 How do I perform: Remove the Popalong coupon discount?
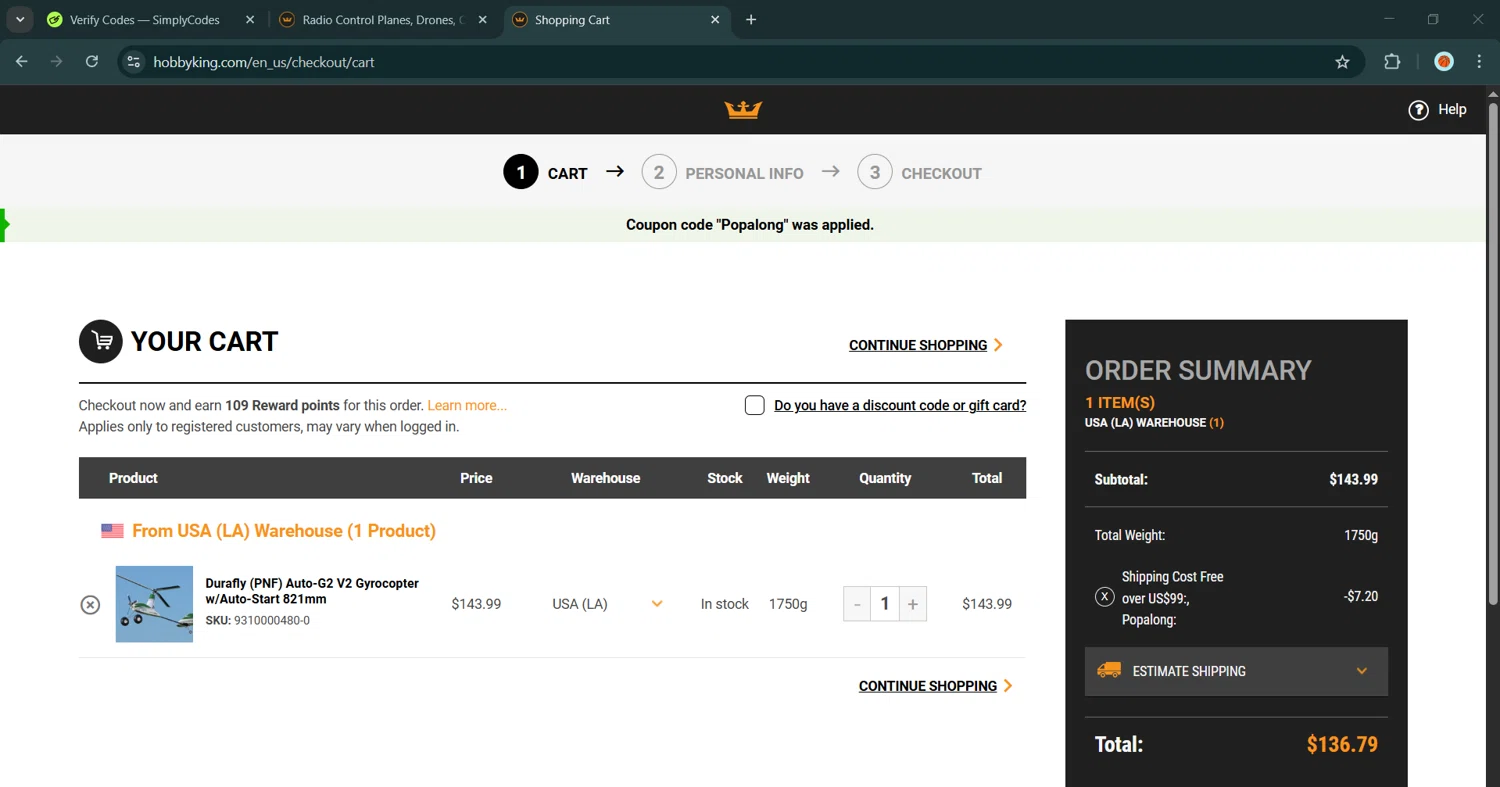click(x=1104, y=597)
